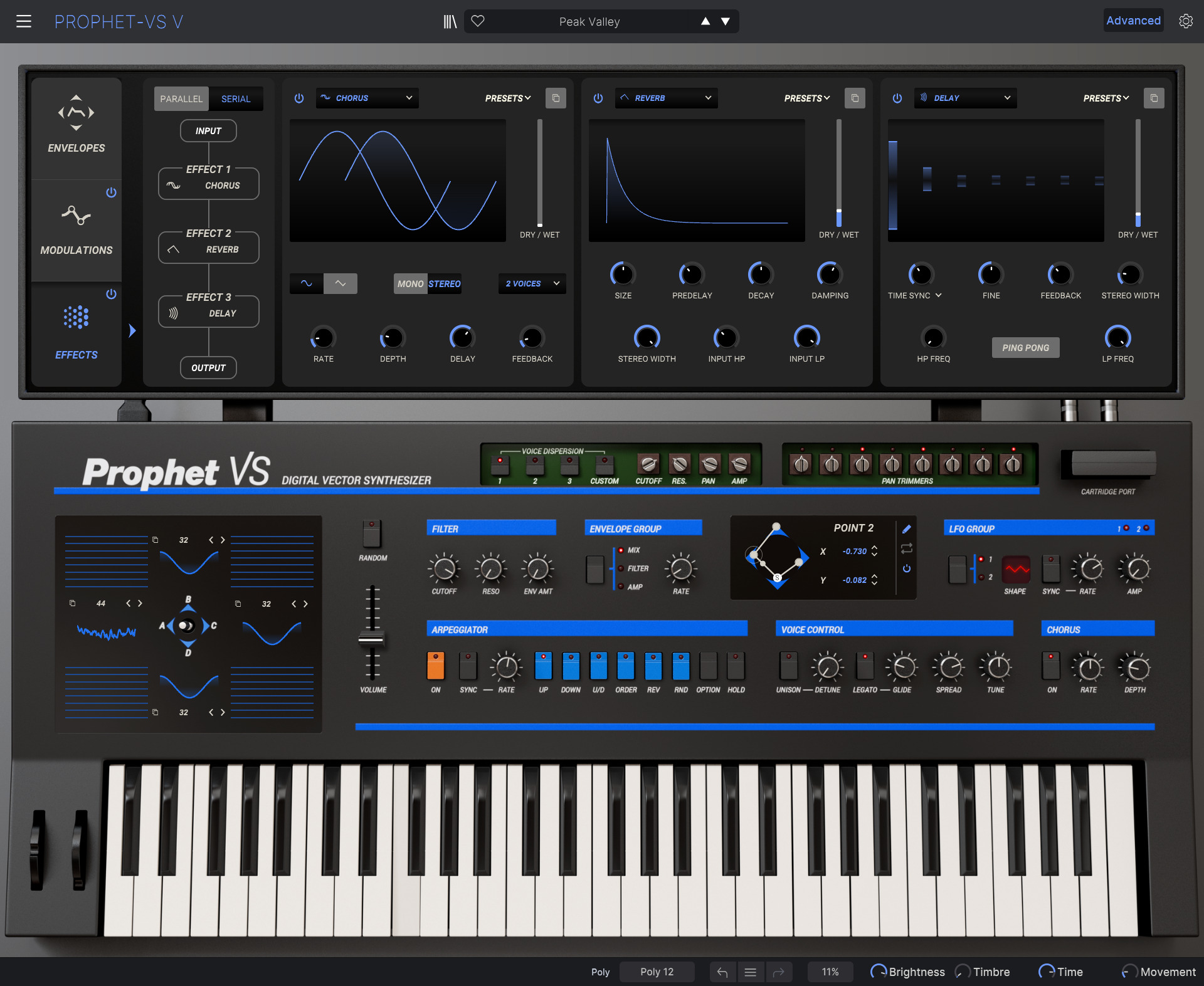Toggle Arpeggiator Hold button
This screenshot has width=1204, height=986.
pyautogui.click(x=736, y=666)
